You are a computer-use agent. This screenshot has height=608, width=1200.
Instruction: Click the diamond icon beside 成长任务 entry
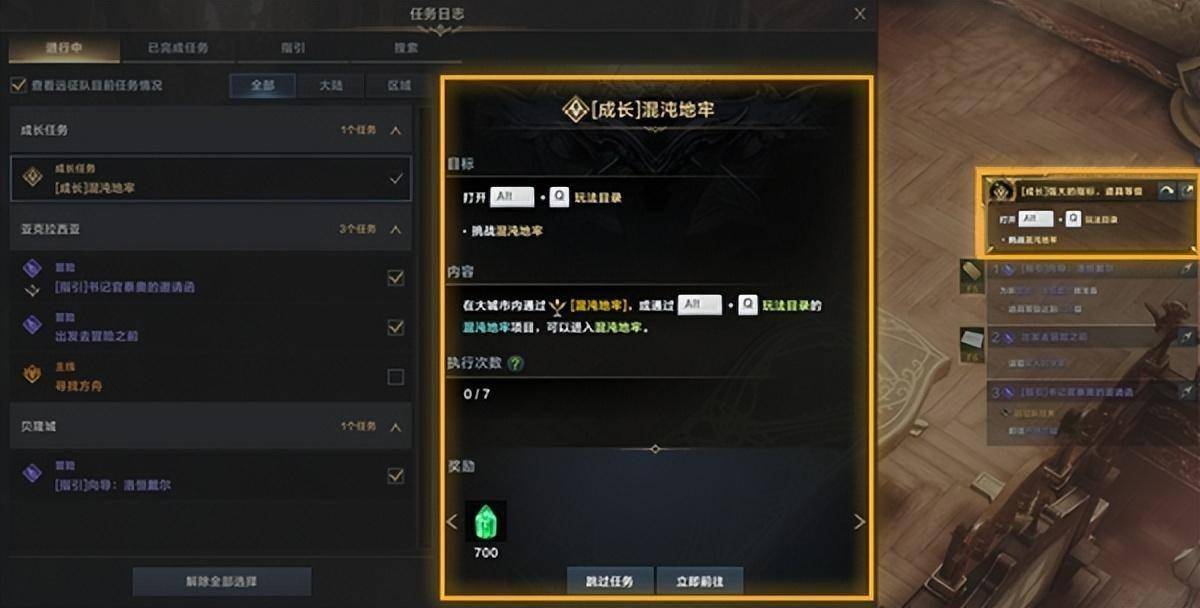(x=33, y=178)
